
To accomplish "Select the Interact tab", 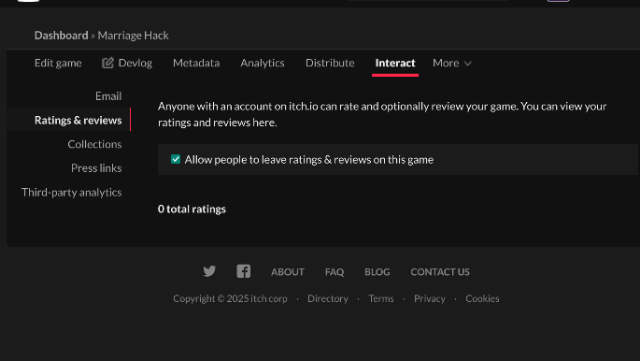I will 395,63.
